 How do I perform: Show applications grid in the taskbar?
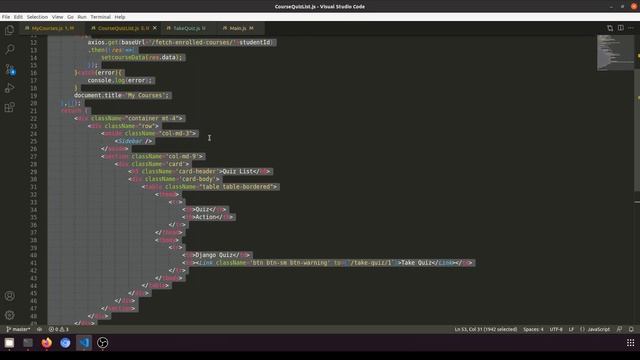(x=631, y=343)
